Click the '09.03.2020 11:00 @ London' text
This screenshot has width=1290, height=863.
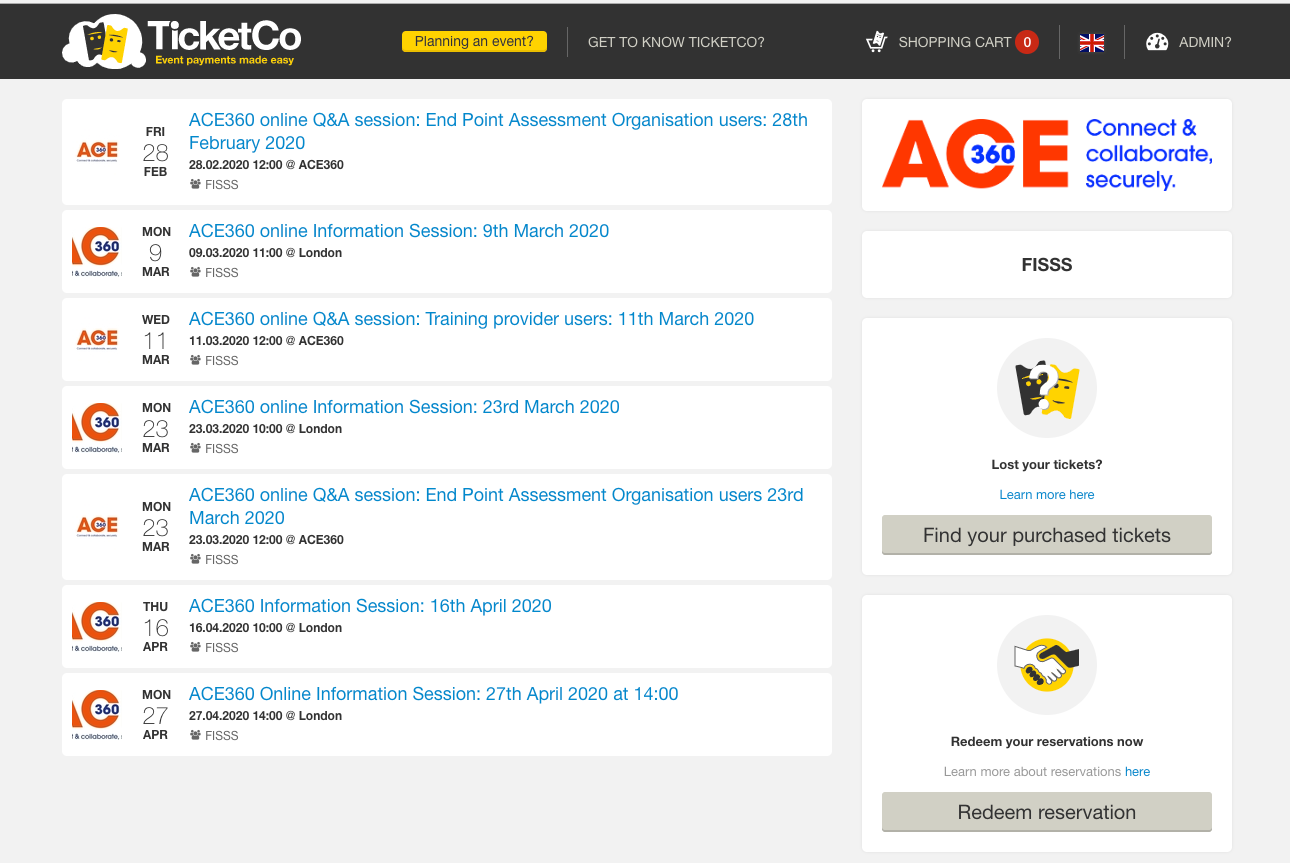[265, 253]
